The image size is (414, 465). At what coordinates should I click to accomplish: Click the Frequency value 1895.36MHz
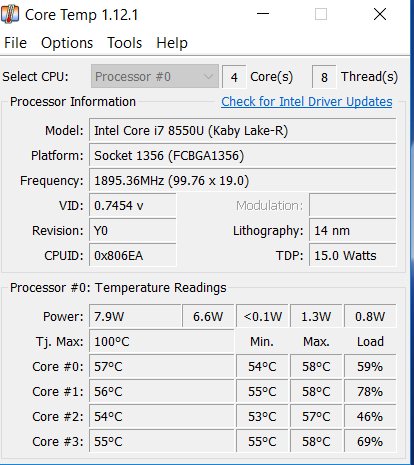[243, 180]
